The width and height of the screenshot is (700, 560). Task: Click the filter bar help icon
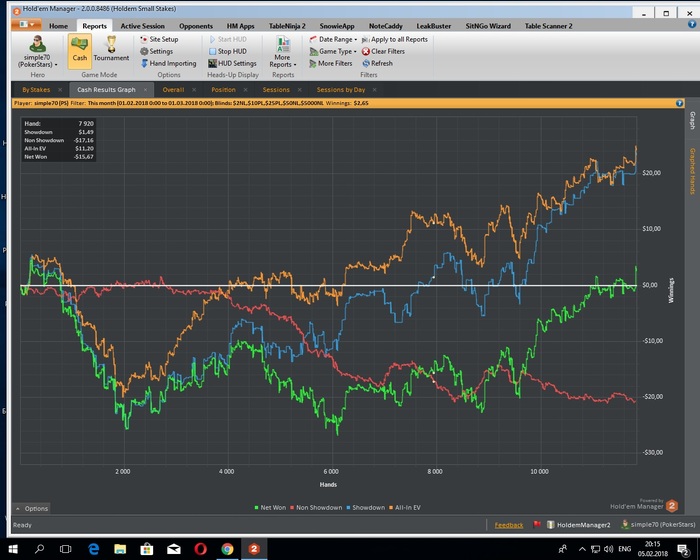click(679, 103)
